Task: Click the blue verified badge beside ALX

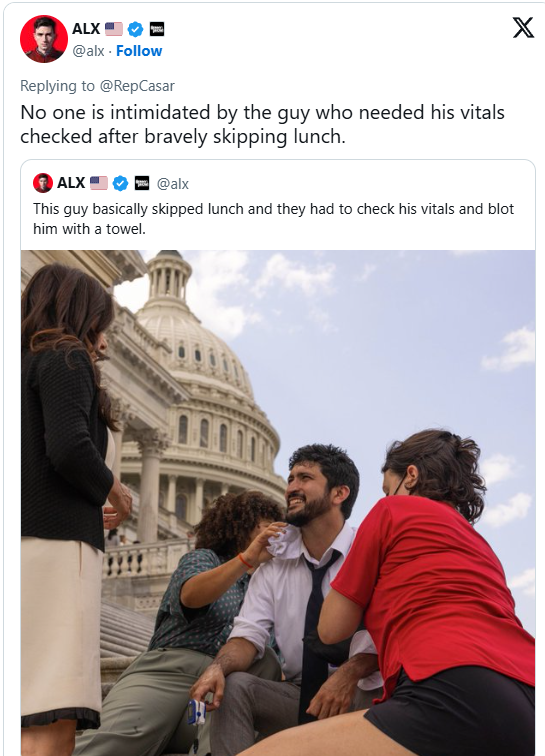Action: [x=136, y=29]
